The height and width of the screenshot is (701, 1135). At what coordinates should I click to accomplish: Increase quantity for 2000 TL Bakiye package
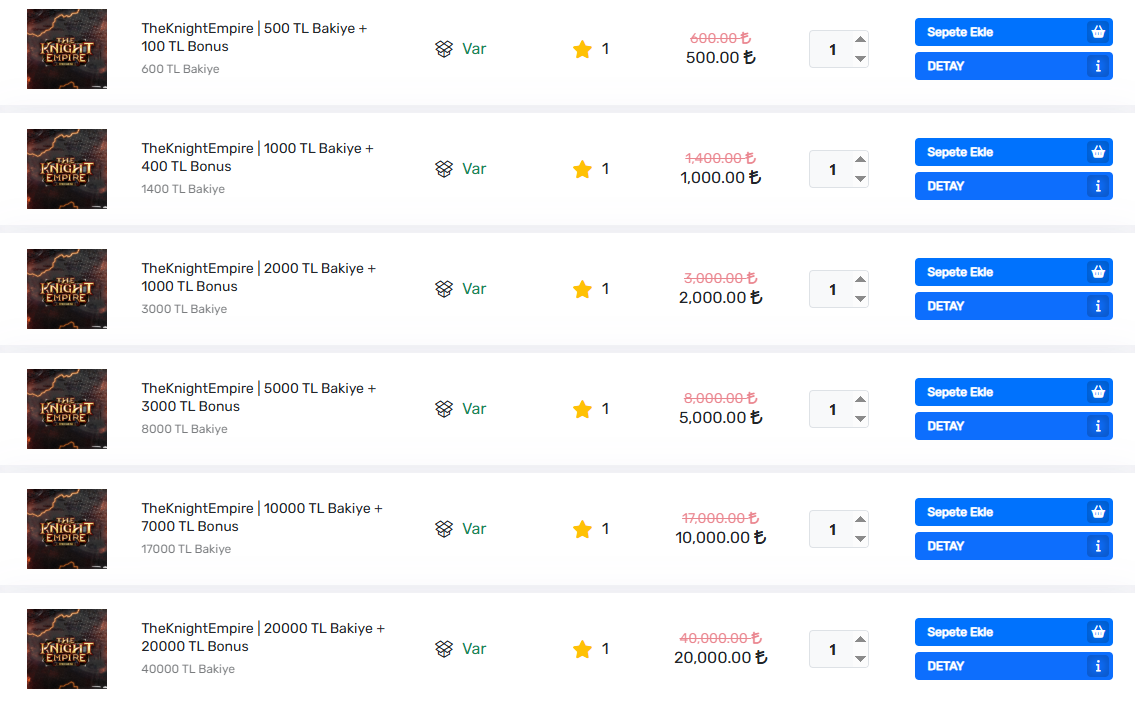coord(860,280)
